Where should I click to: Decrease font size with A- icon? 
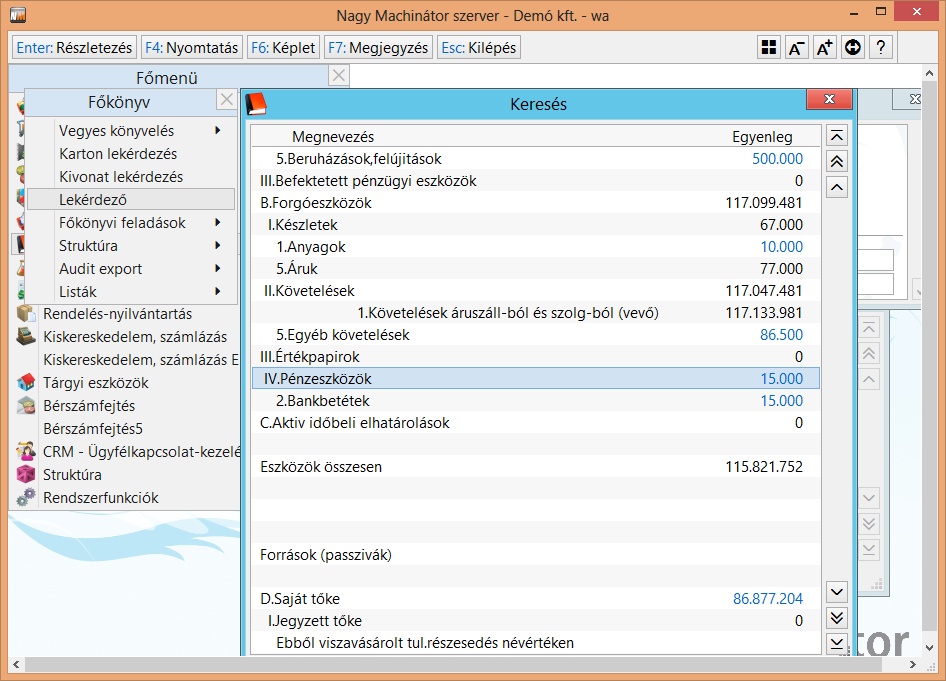coord(796,47)
